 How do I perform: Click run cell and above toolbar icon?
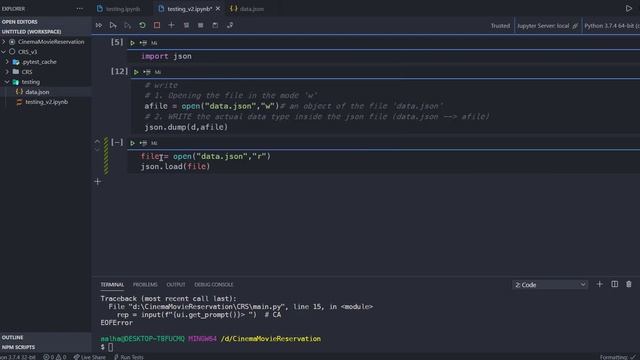click(x=113, y=25)
